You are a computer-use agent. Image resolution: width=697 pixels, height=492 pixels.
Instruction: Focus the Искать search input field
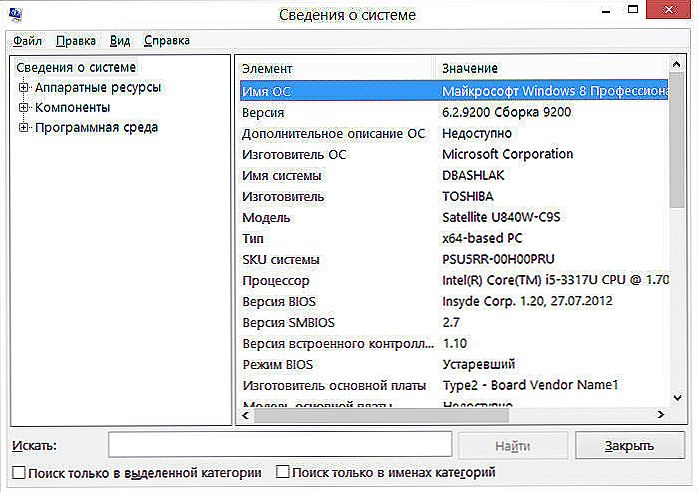click(280, 444)
